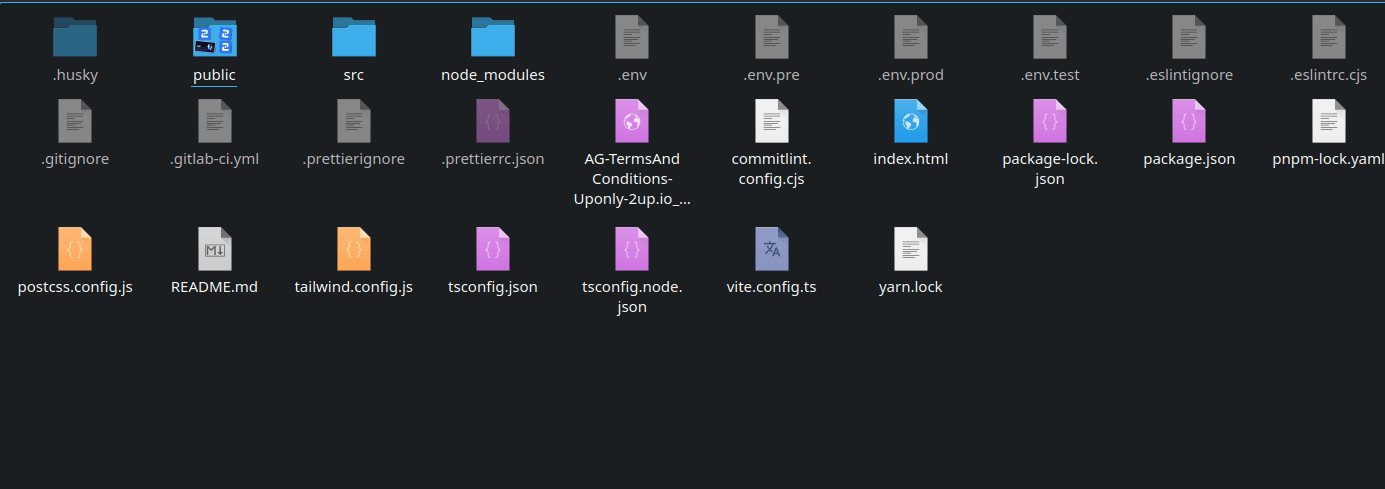Viewport: 1385px width, 489px height.
Task: Open the node_modules folder
Action: point(492,38)
